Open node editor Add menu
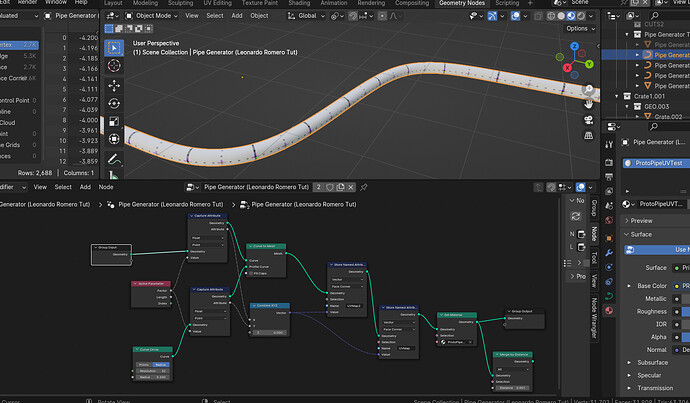690x403 pixels. (85, 187)
